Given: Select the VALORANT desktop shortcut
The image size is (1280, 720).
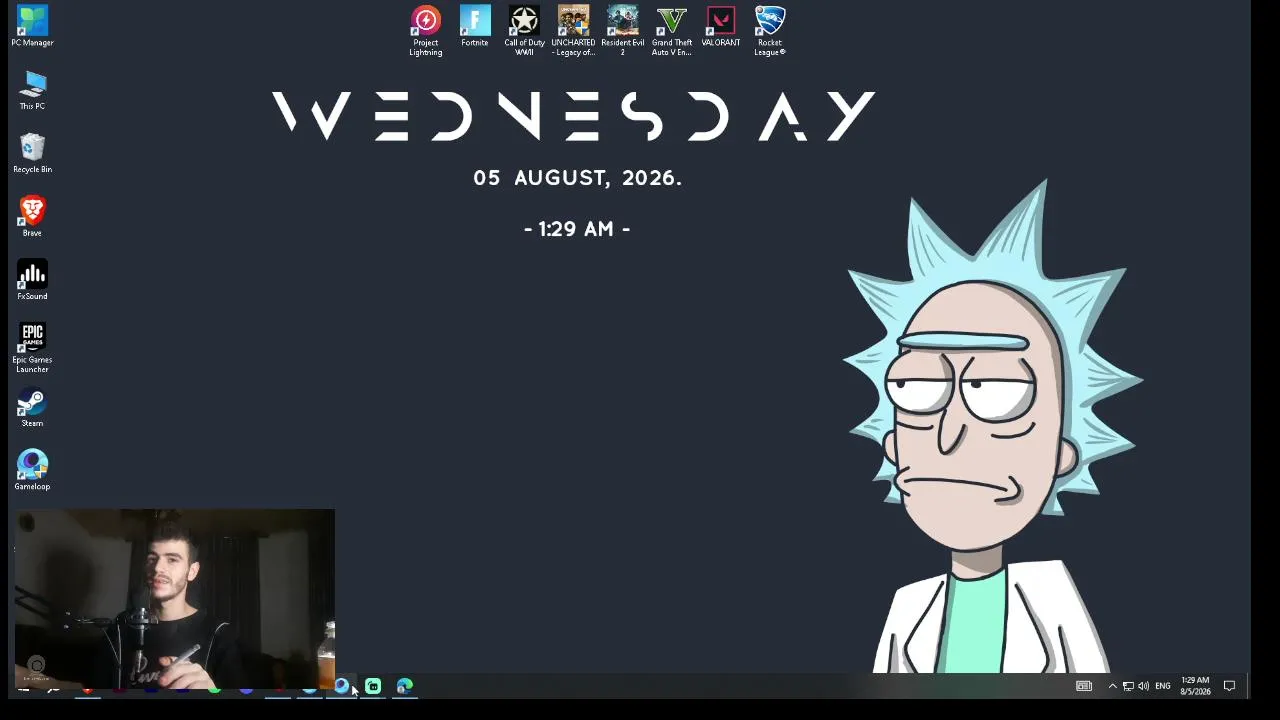Looking at the screenshot, I should 721,27.
